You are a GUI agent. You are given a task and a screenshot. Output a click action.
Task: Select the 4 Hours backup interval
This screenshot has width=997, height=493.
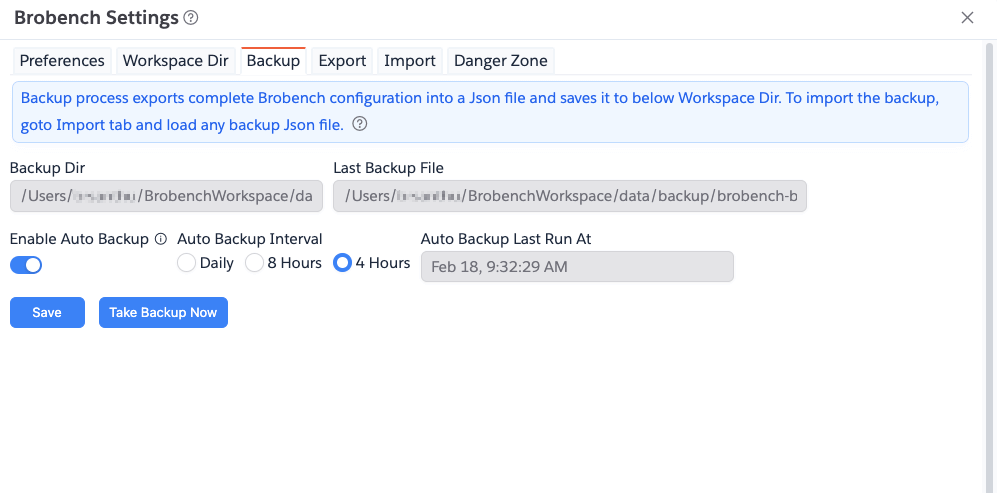[x=343, y=263]
